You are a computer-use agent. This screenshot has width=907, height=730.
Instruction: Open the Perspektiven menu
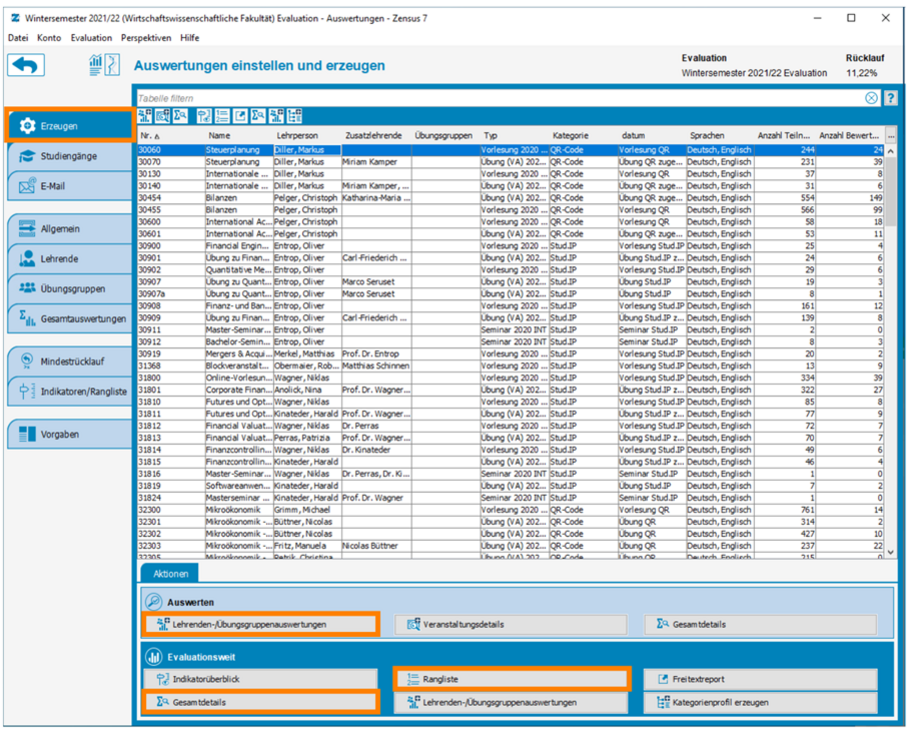[x=146, y=38]
